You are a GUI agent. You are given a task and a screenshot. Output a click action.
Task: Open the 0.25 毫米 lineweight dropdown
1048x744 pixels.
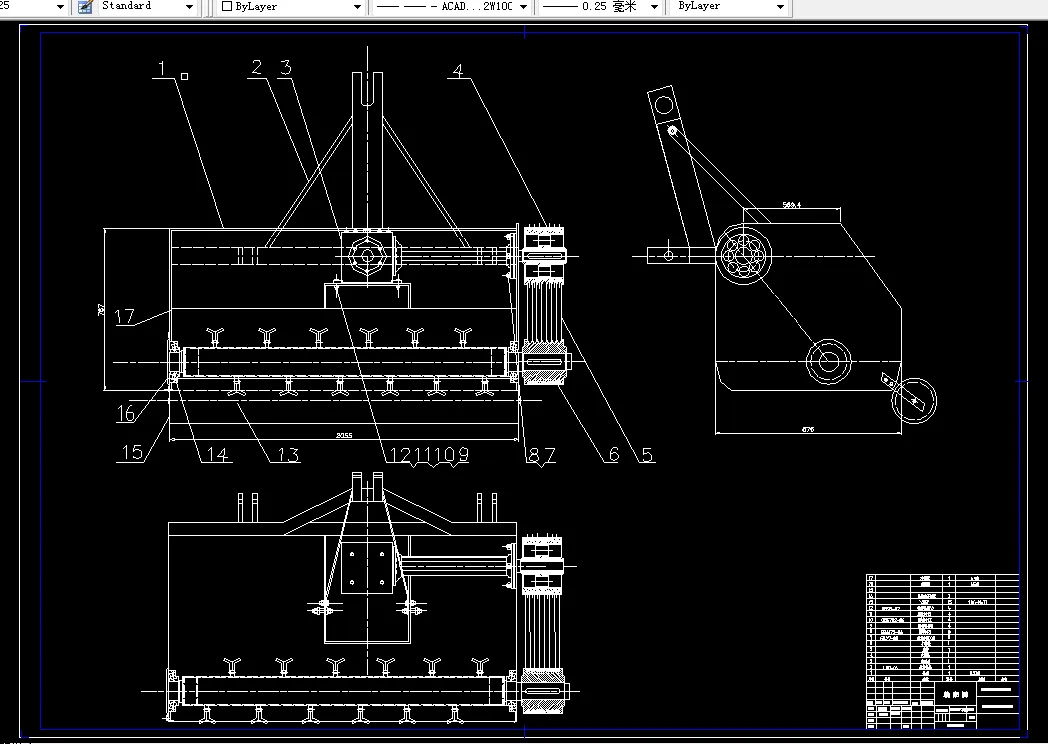(x=654, y=7)
